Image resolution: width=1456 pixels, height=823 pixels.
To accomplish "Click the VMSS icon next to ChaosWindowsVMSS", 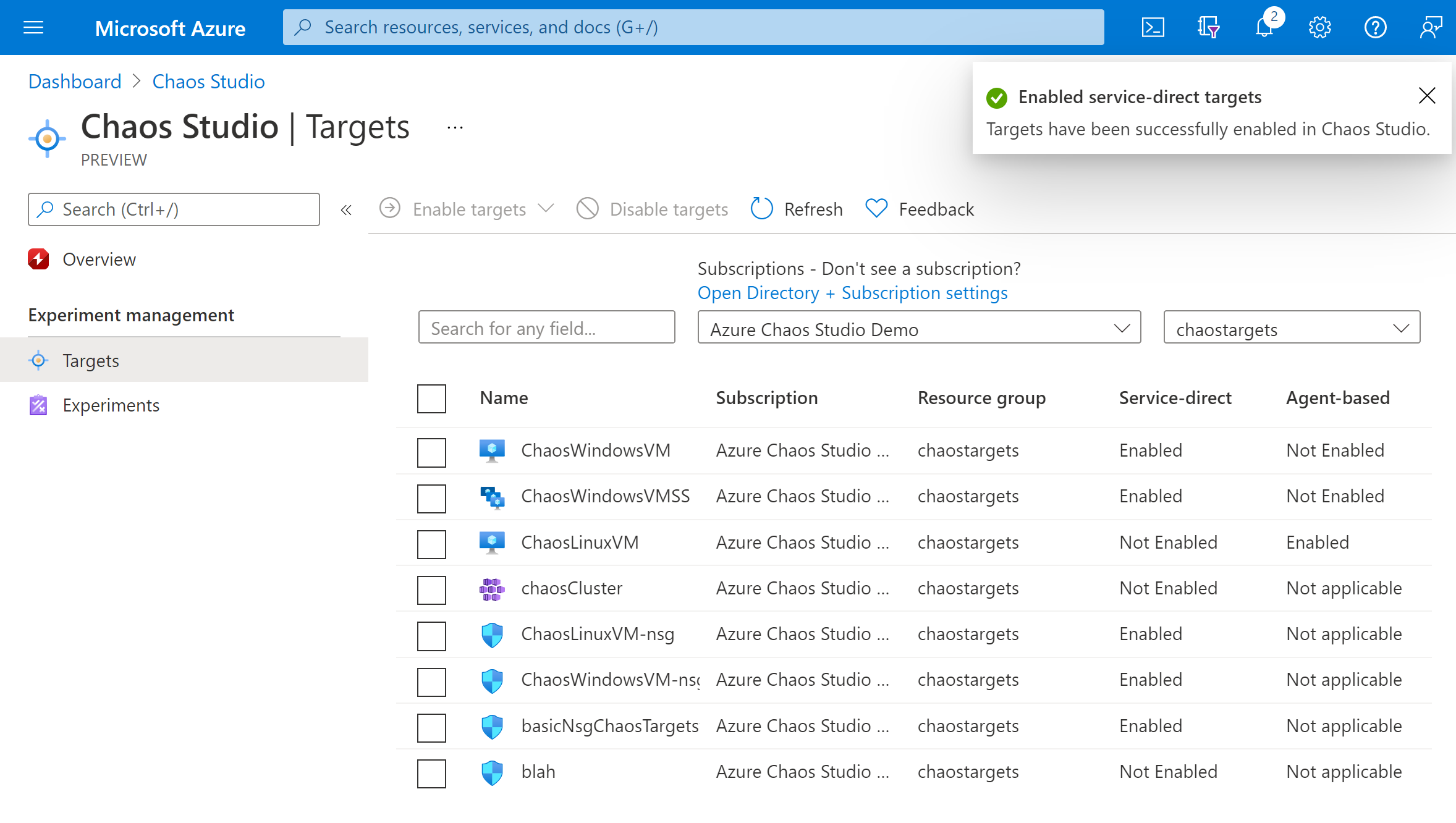I will click(x=492, y=496).
